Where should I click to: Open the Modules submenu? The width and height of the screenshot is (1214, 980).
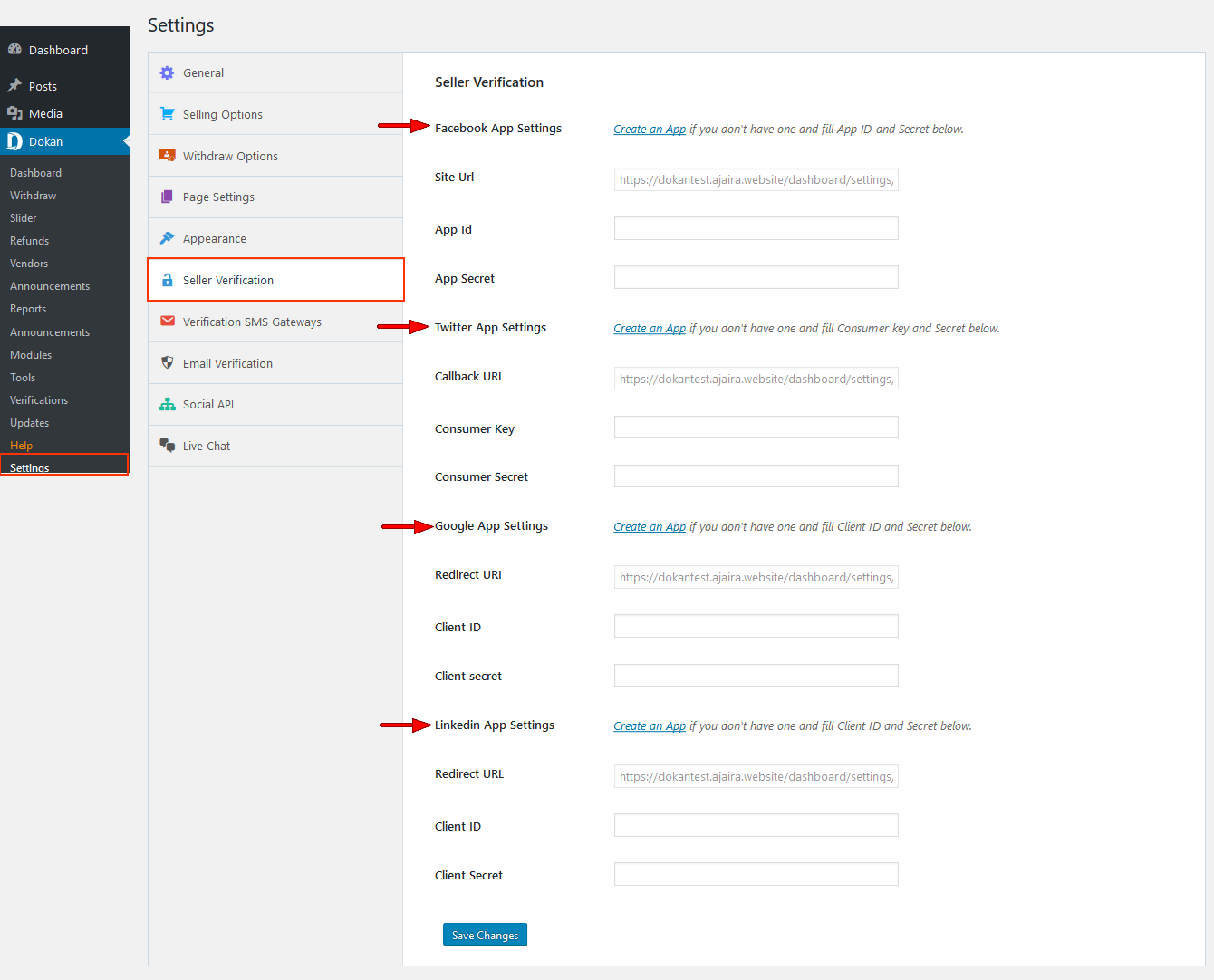click(x=31, y=355)
